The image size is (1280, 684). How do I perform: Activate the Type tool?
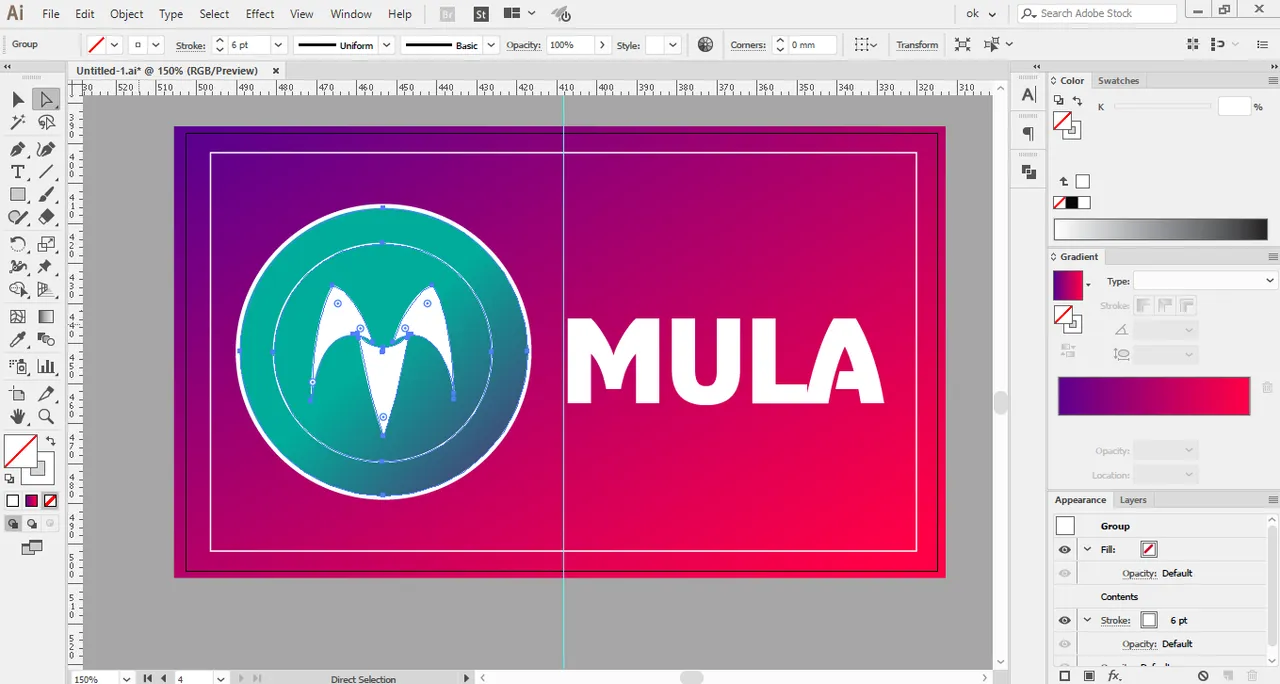coord(18,172)
